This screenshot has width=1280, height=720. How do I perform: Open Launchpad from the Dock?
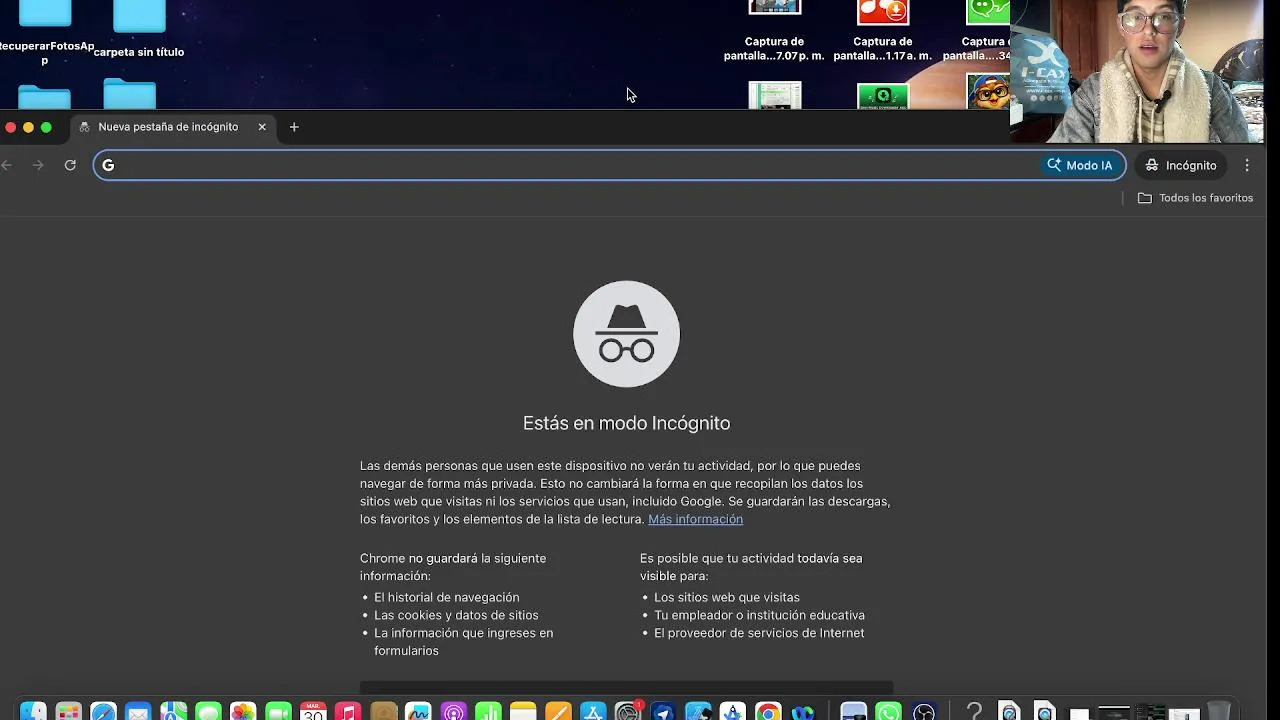point(68,712)
